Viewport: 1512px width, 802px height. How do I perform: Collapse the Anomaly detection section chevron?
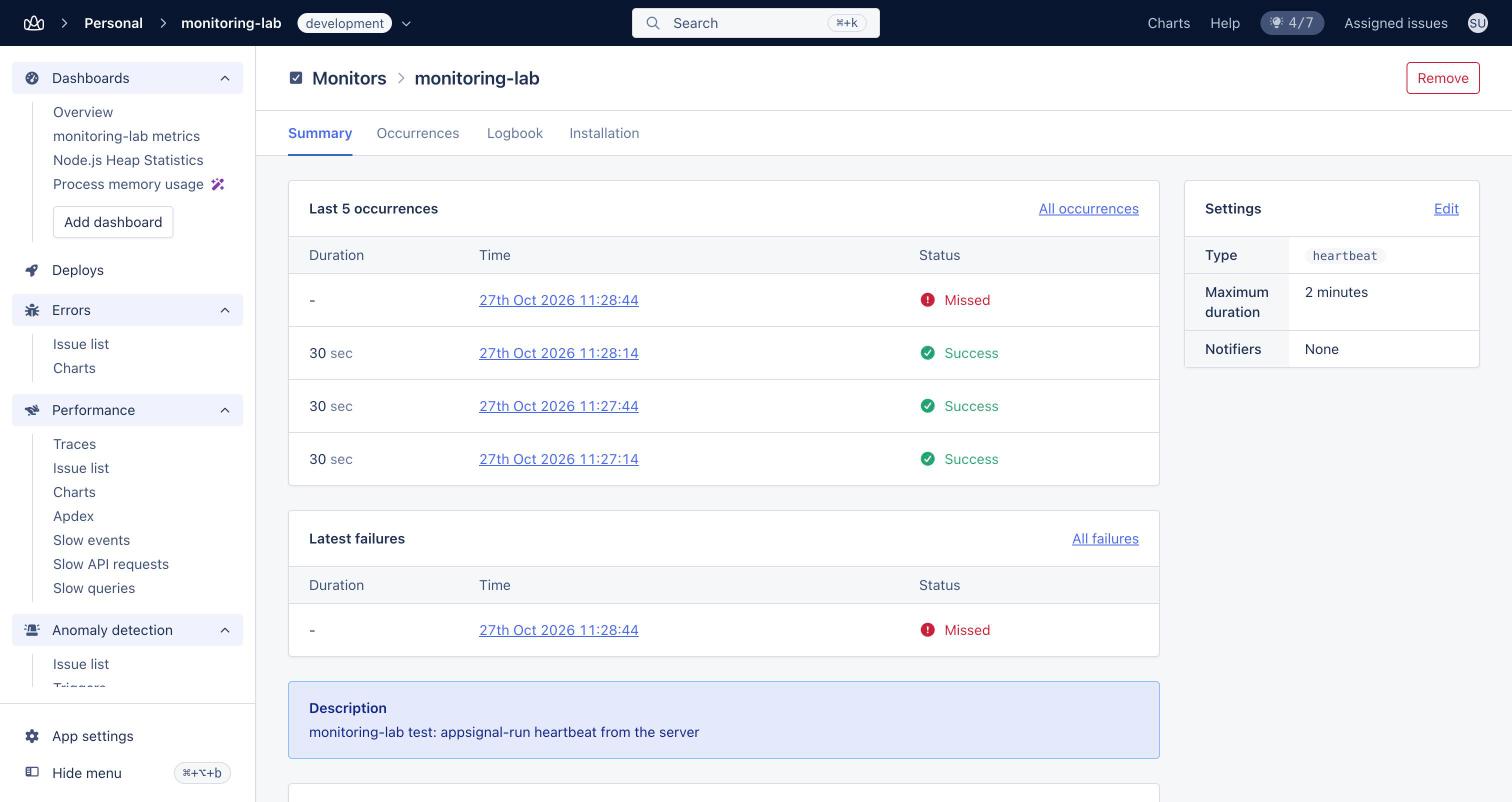[x=225, y=630]
